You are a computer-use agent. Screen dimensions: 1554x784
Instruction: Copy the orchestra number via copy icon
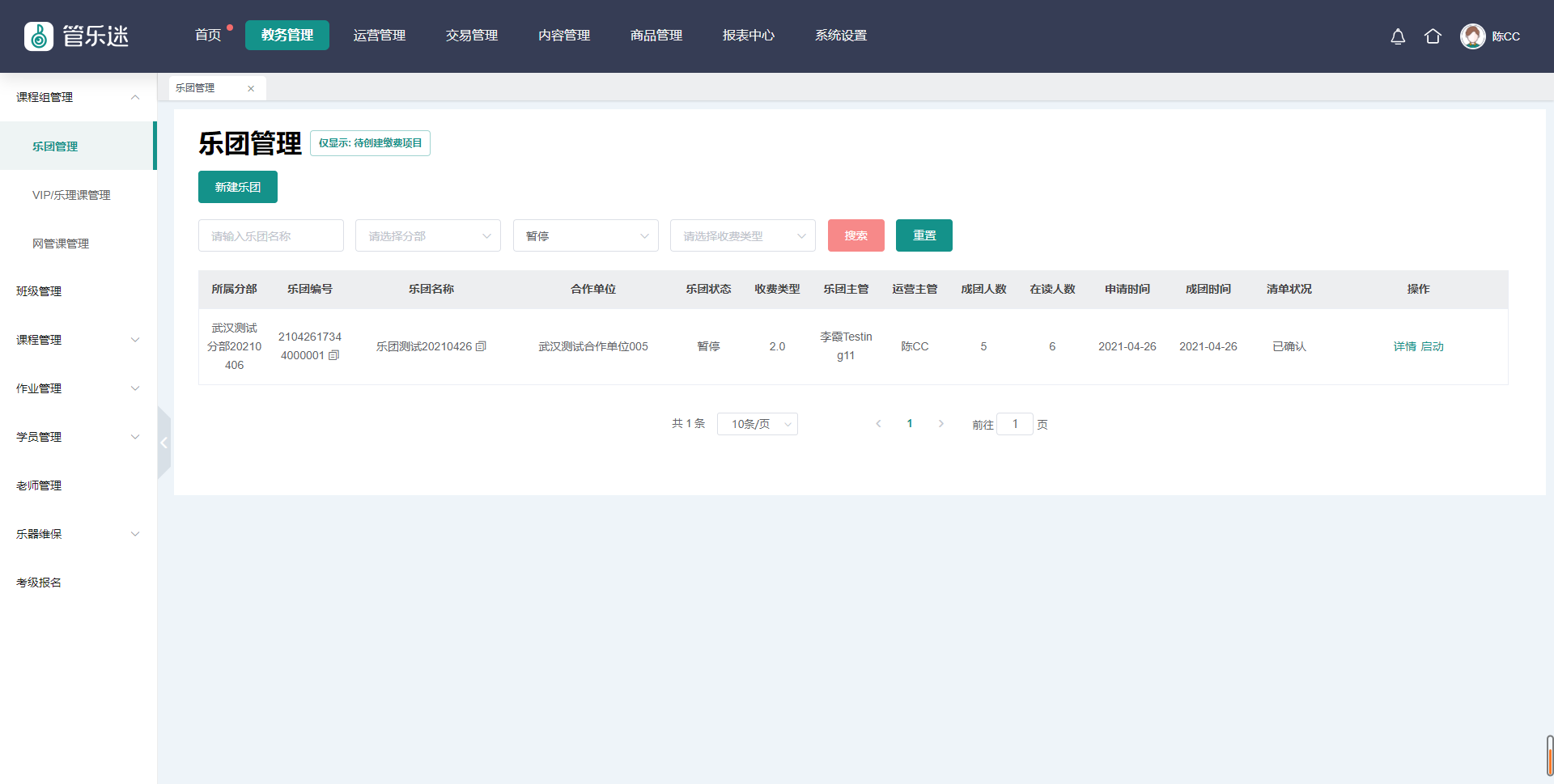click(x=333, y=355)
